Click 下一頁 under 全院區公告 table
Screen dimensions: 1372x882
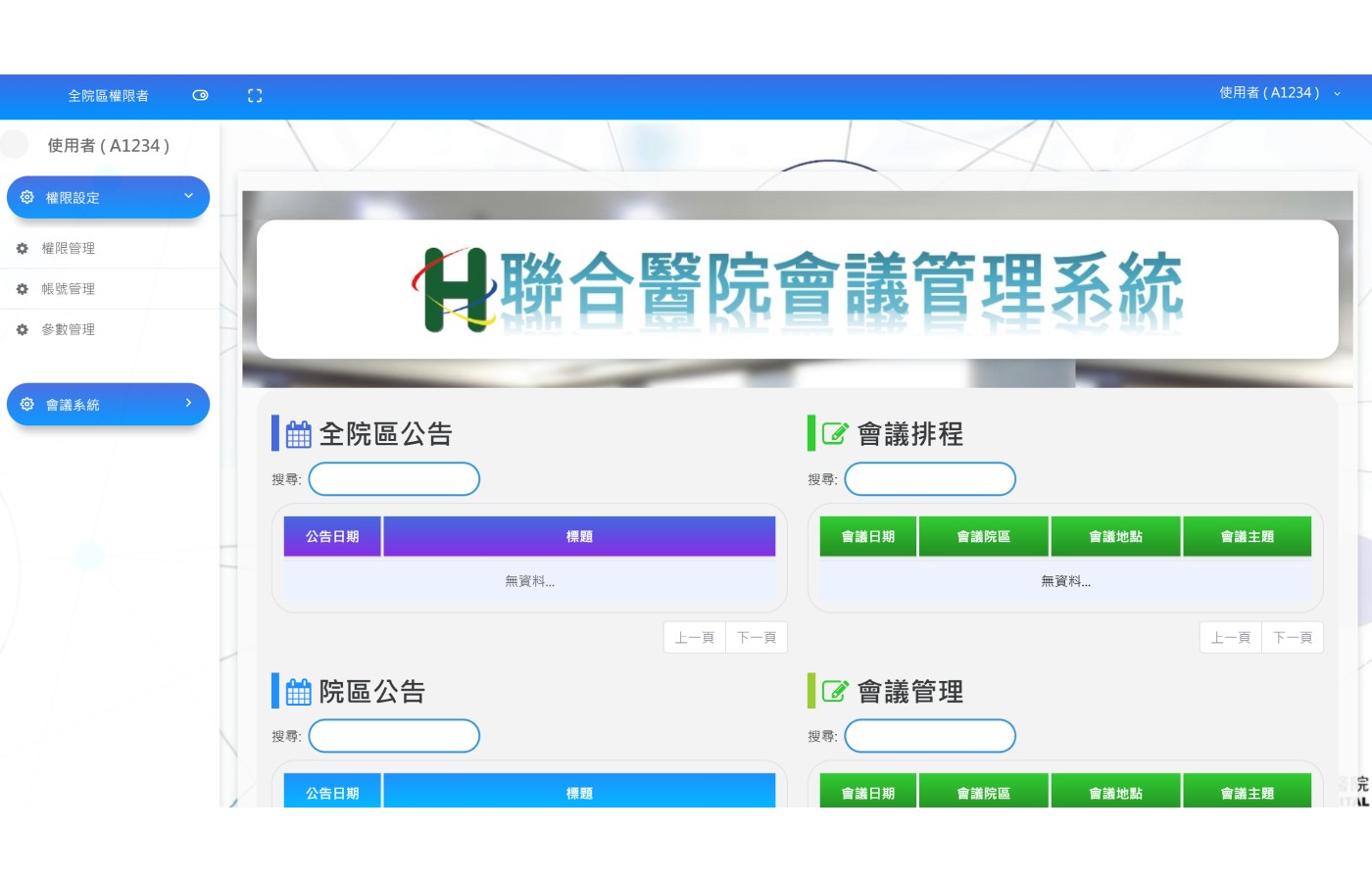click(757, 637)
